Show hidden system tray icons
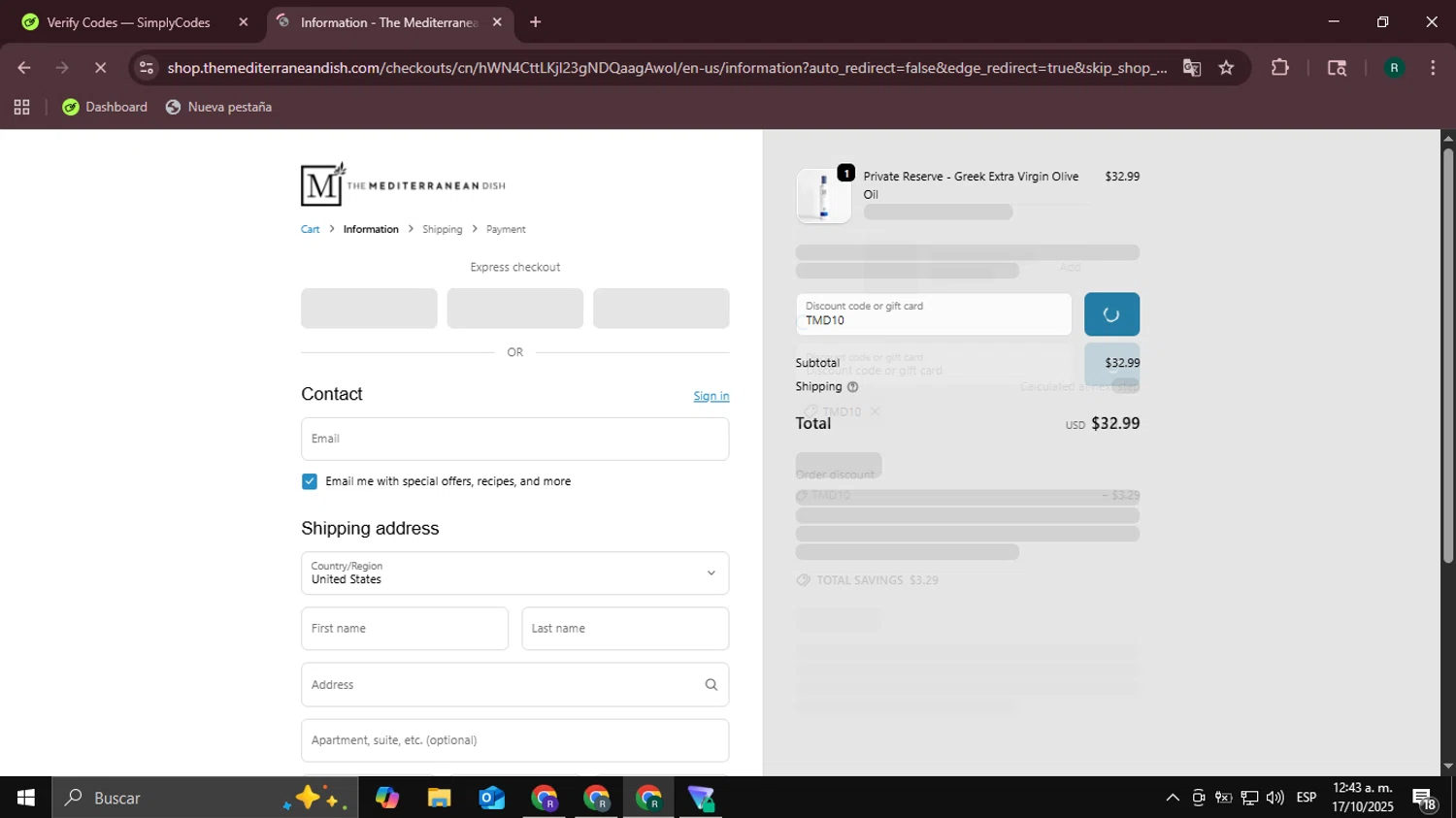This screenshot has height=818, width=1456. pos(1173,798)
